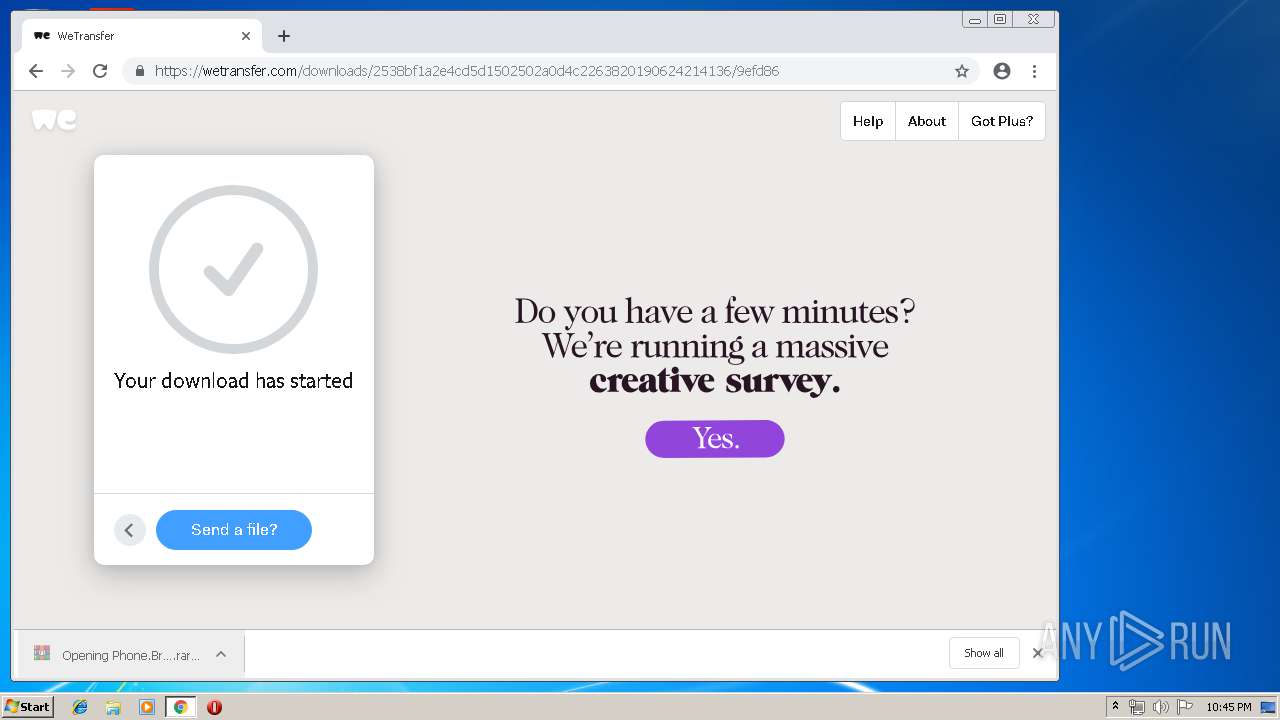Open the Action Center flag icon
Viewport: 1280px width, 720px height.
click(x=1185, y=707)
